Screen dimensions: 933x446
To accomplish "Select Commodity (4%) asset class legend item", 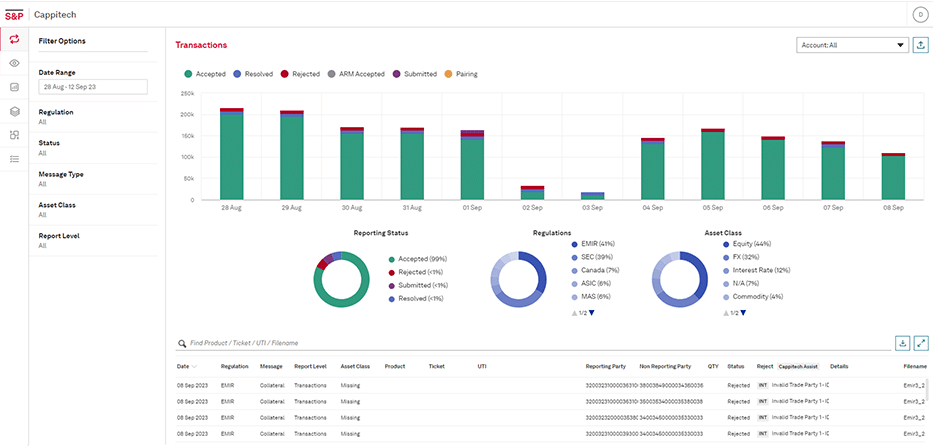I will coord(753,296).
